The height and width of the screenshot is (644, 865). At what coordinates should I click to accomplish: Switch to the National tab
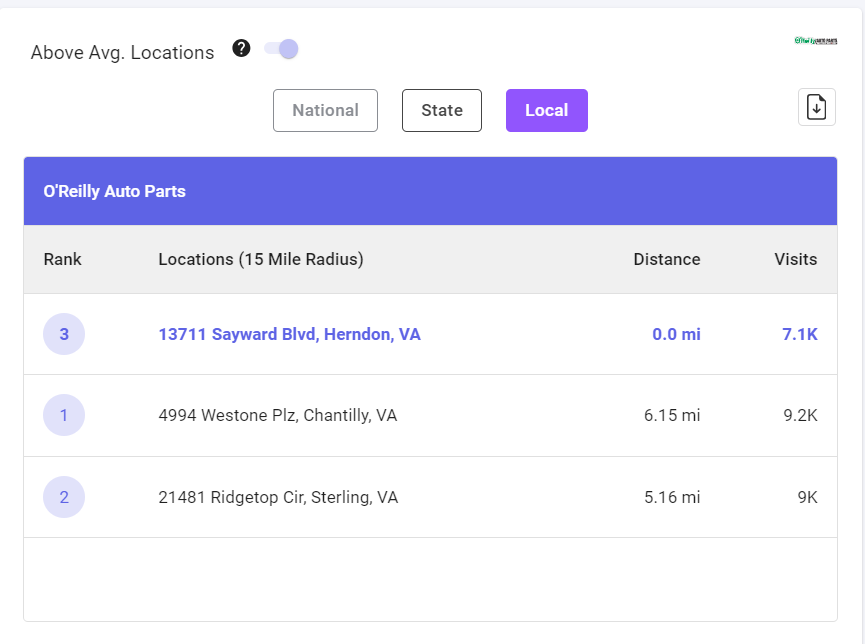pyautogui.click(x=325, y=110)
